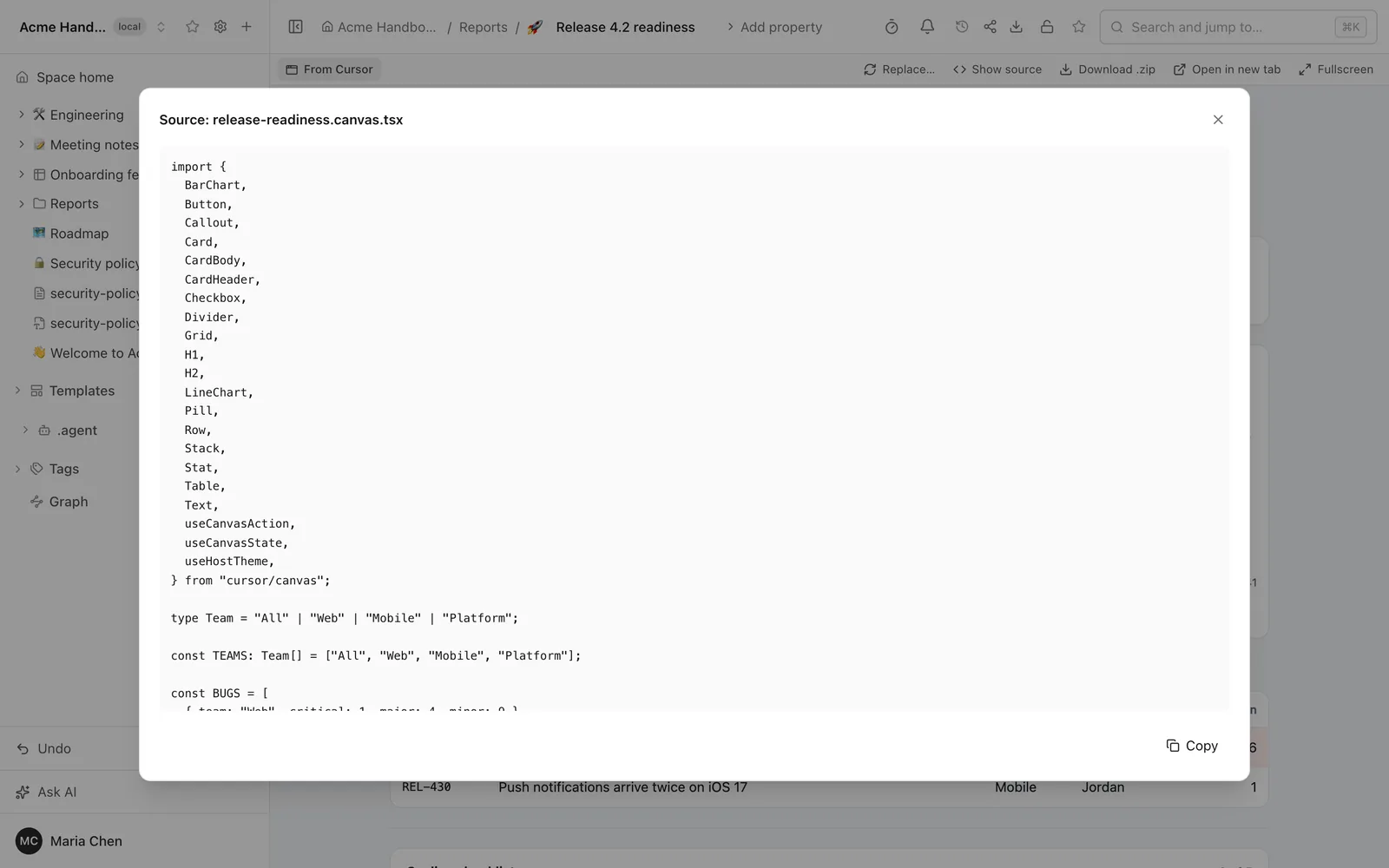Copy the source code
The height and width of the screenshot is (868, 1389).
1192,746
